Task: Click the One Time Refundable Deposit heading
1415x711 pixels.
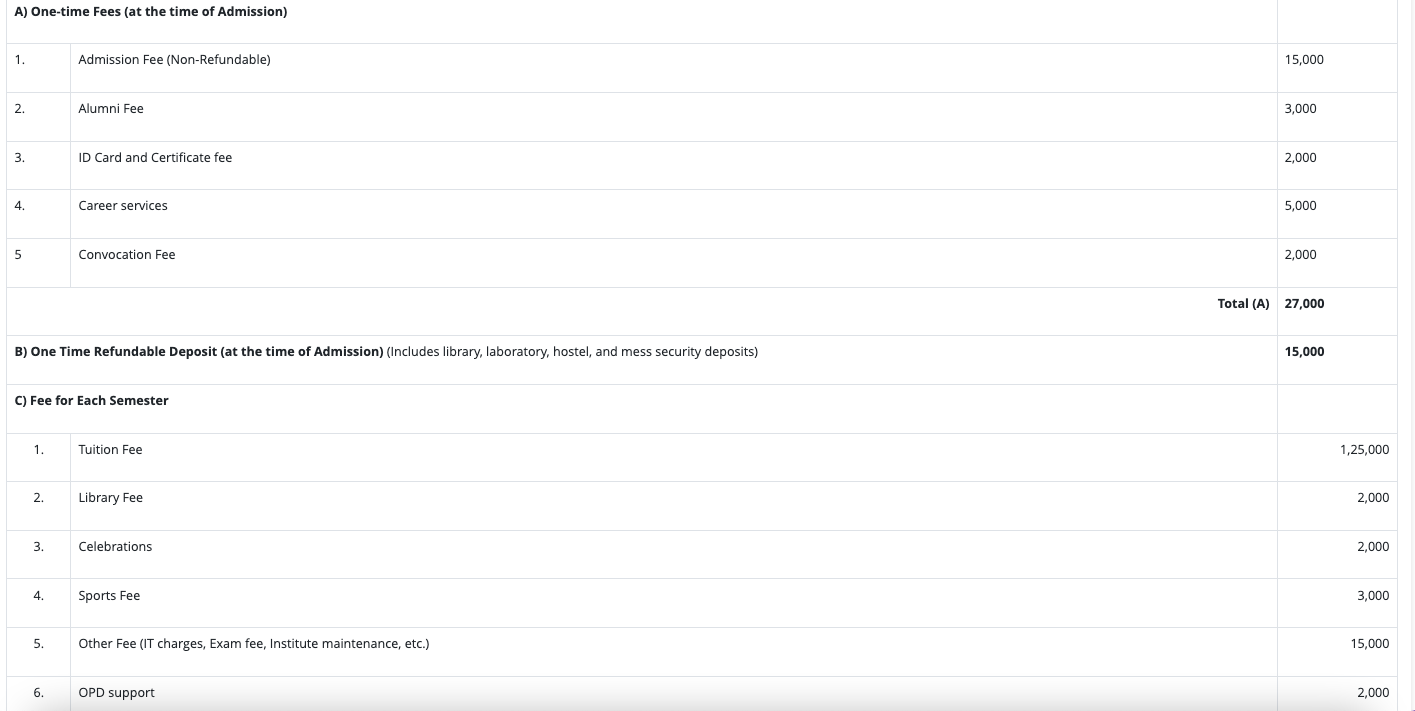Action: point(200,352)
